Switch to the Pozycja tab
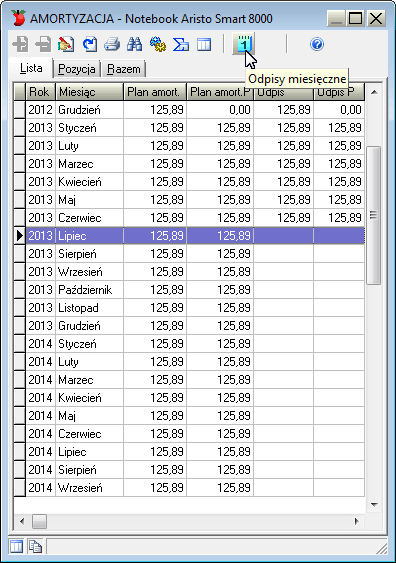 pyautogui.click(x=77, y=69)
